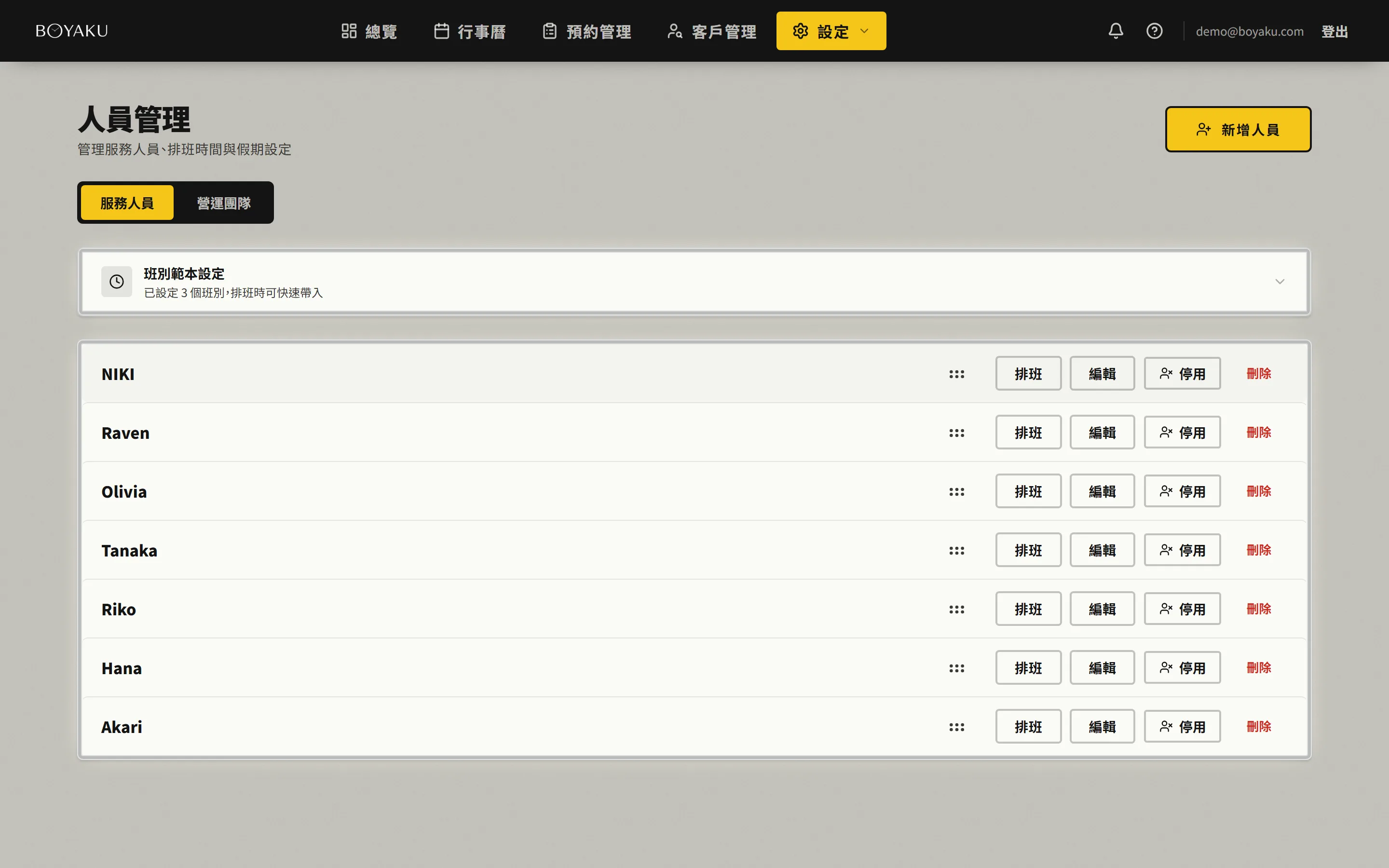Click the drag handle for NIKI
Screen dimensions: 1389x868
[x=956, y=374]
